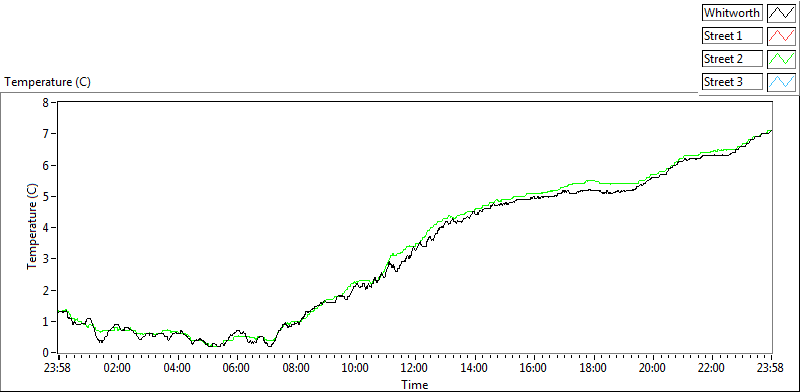This screenshot has height=392, width=800.
Task: Click the ending 23:58 time label
Action: point(771,368)
